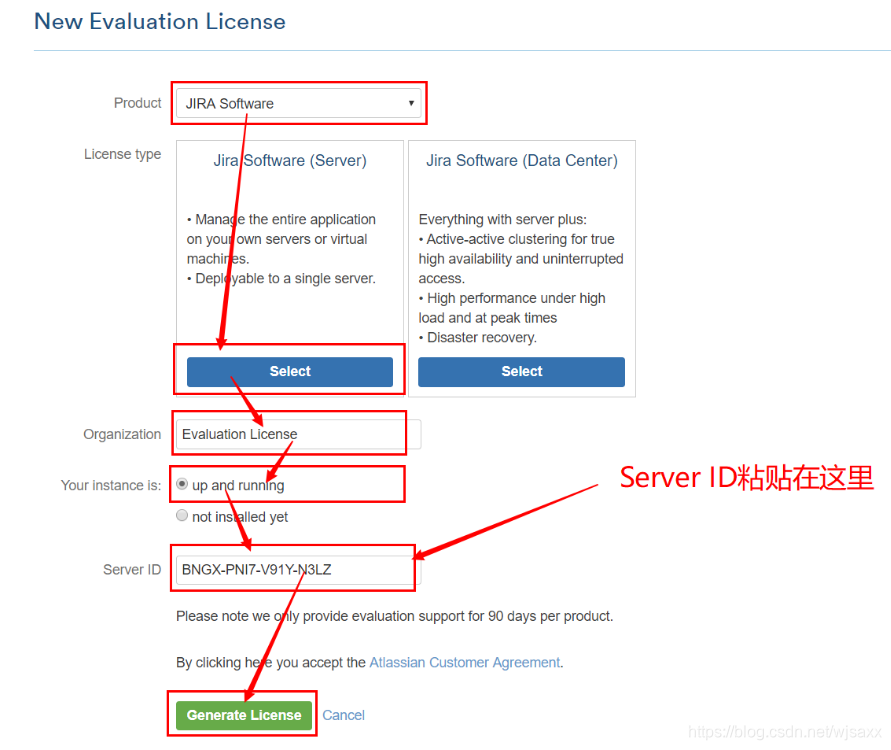Viewport: 891px width, 750px height.
Task: Click the Cancel link
Action: [343, 715]
